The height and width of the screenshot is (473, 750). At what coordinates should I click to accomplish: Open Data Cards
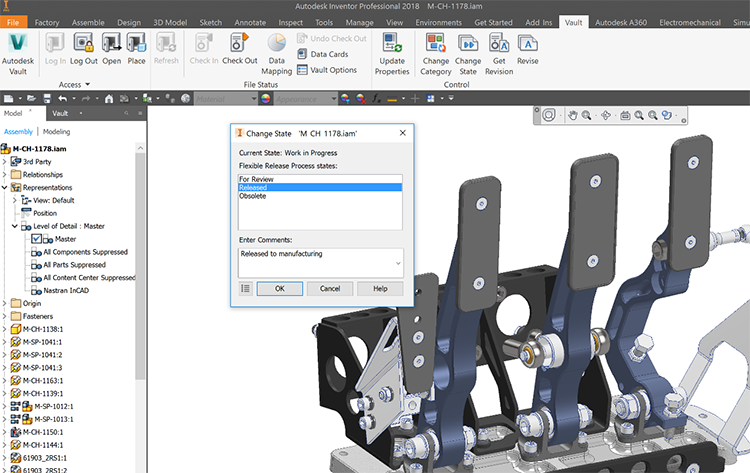click(x=323, y=54)
